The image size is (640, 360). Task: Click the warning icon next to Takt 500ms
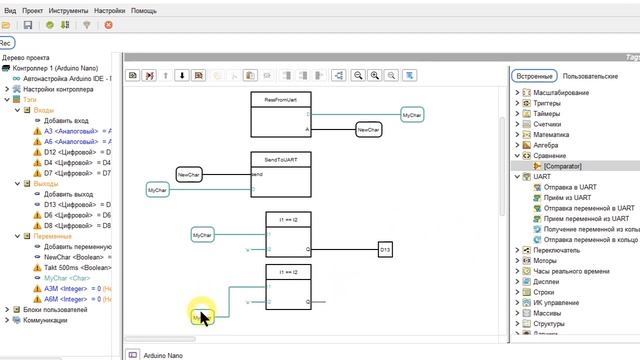point(38,268)
